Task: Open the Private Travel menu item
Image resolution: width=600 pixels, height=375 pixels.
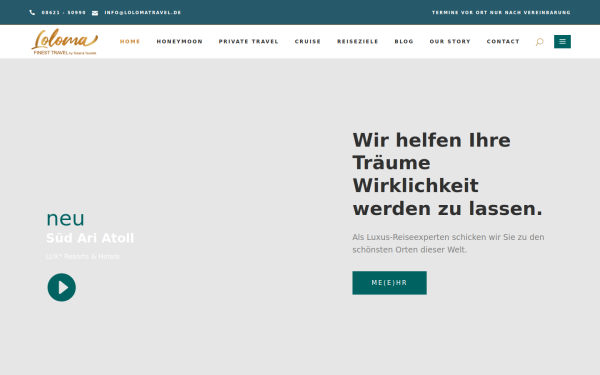Action: 249,42
